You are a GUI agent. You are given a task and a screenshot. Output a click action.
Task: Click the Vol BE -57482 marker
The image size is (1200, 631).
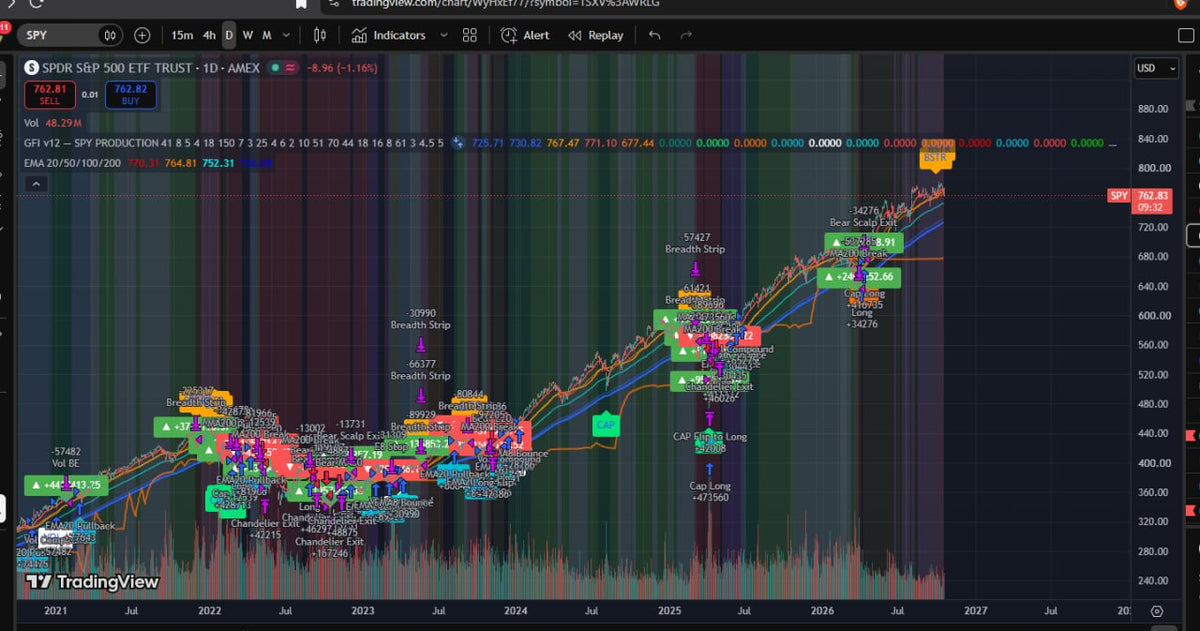point(67,457)
